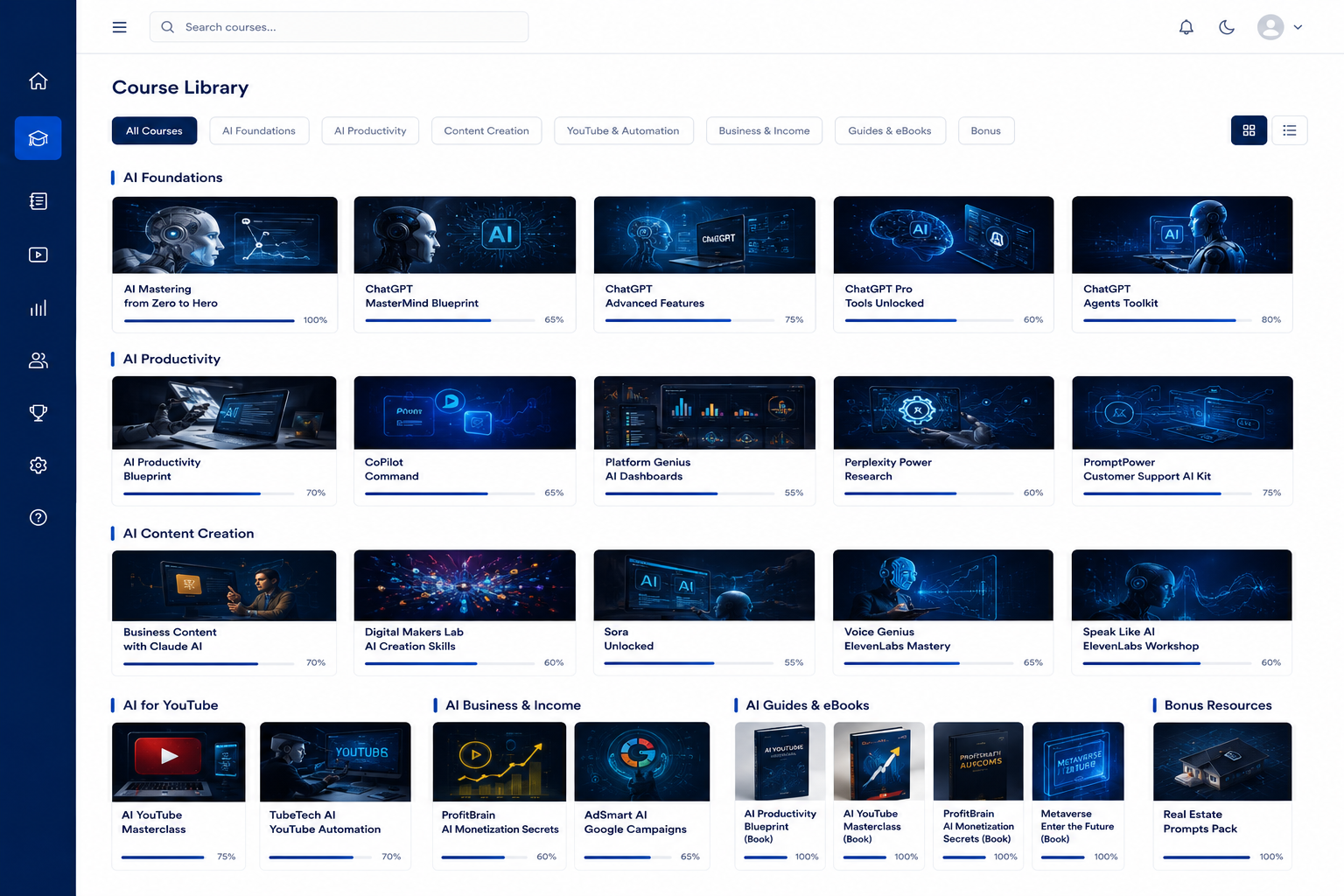This screenshot has height=896, width=1344.
Task: Switch to list view
Action: point(1289,130)
